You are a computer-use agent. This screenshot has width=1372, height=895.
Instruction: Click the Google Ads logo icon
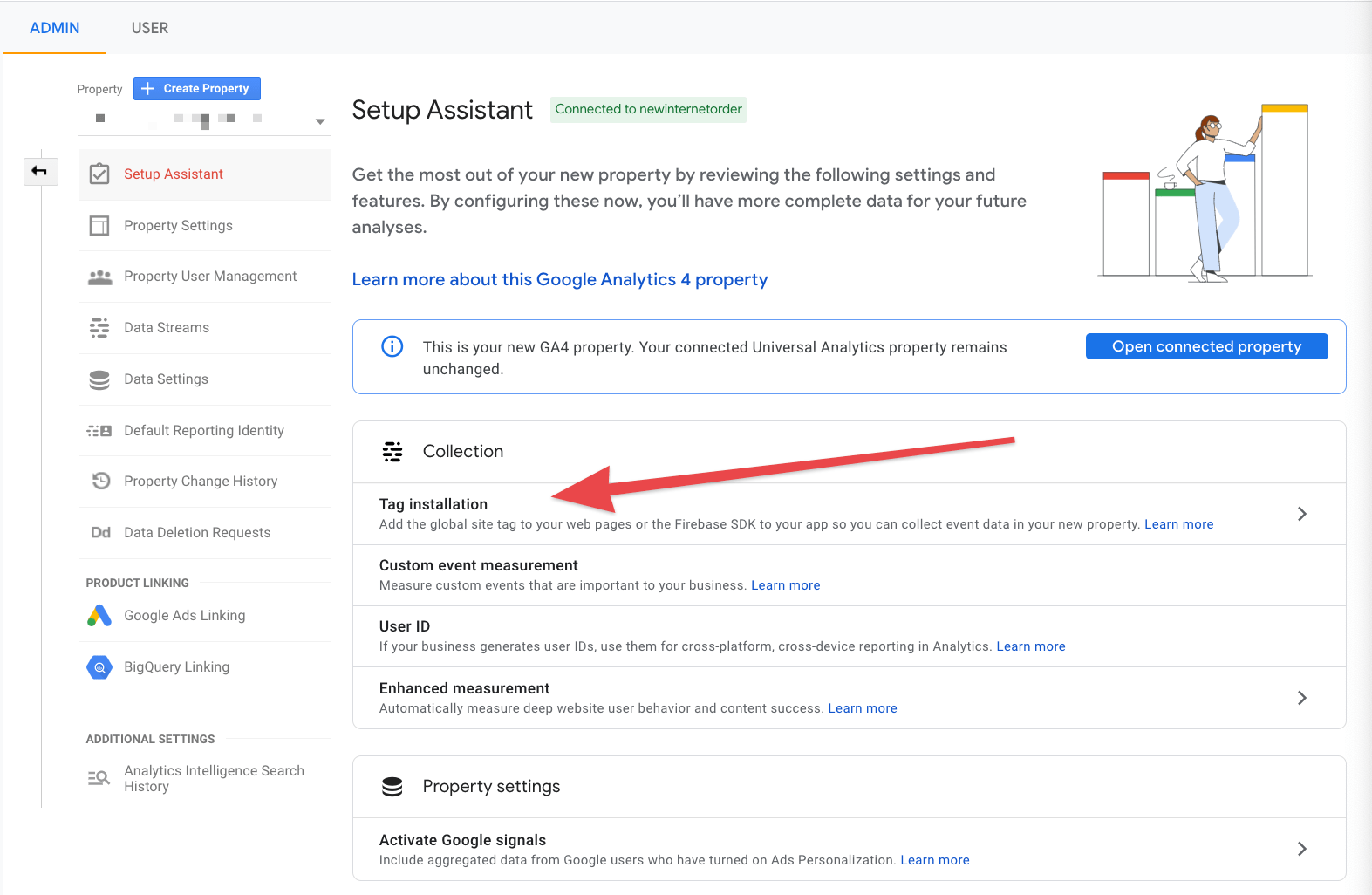pos(99,616)
